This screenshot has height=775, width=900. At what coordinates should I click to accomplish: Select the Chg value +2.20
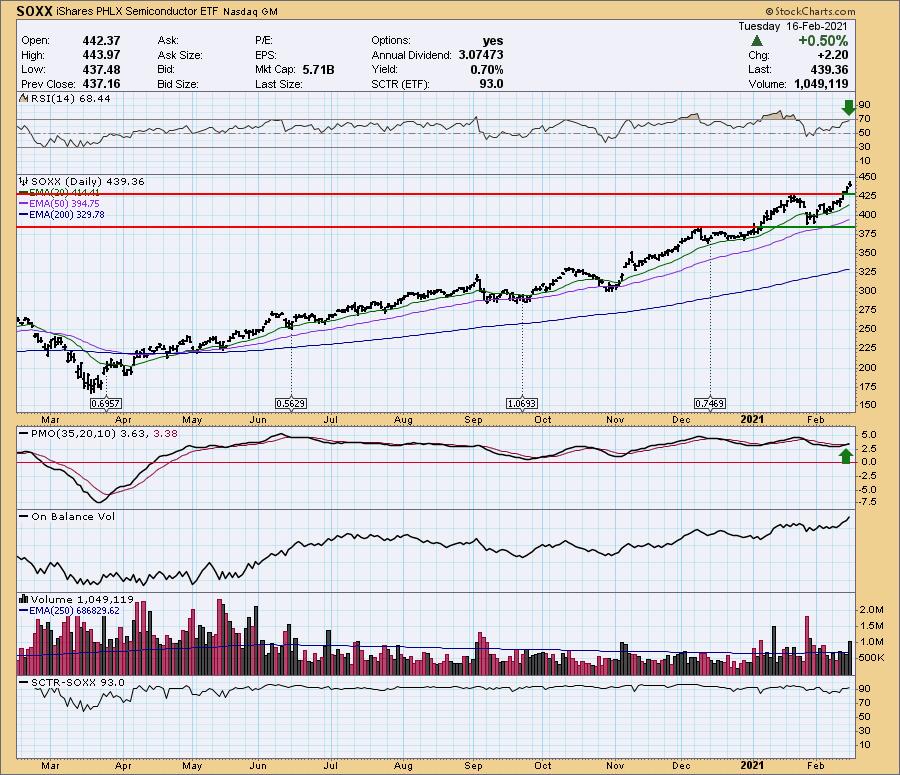click(x=832, y=55)
